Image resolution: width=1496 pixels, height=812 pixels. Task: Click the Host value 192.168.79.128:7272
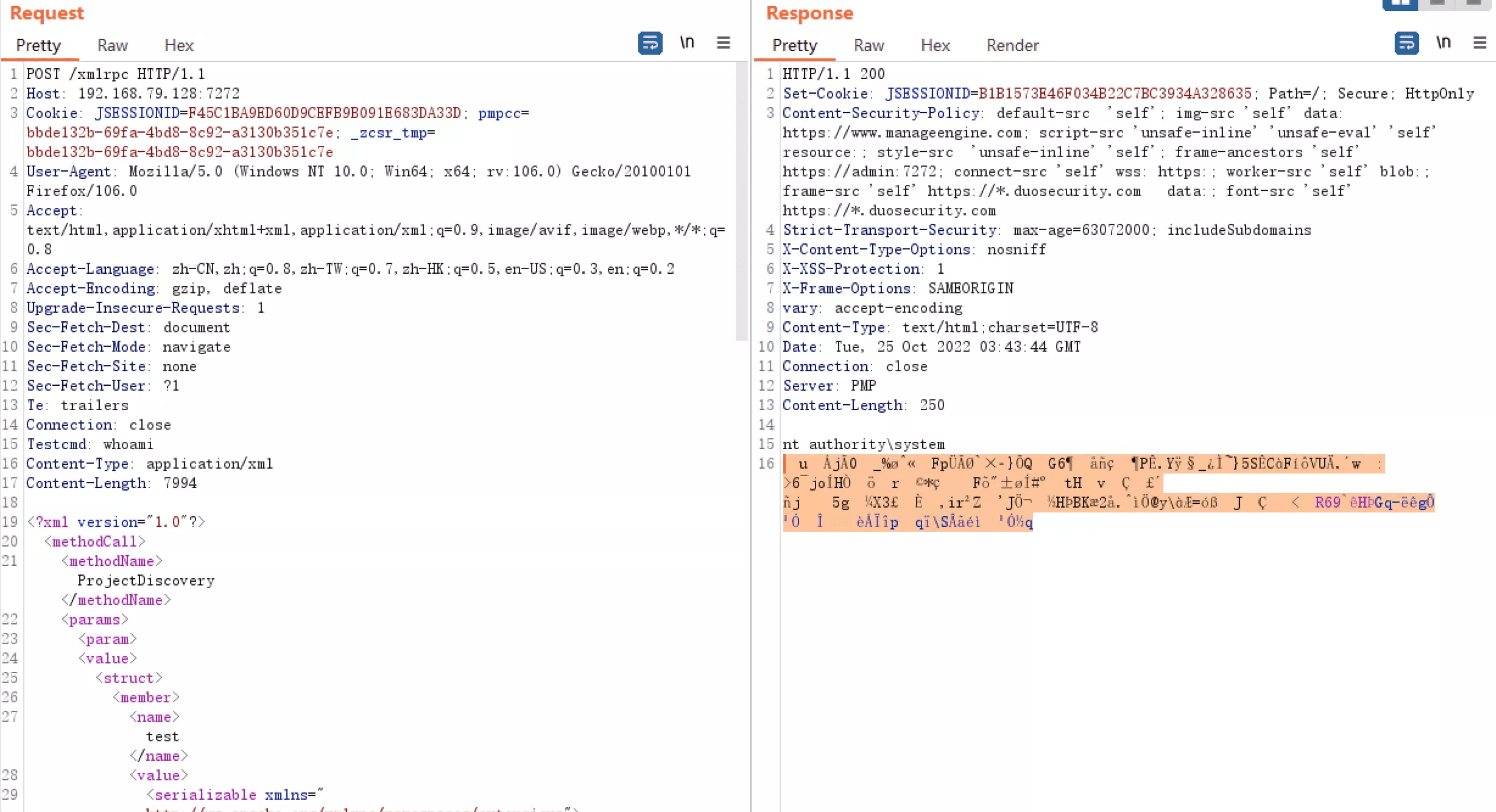pyautogui.click(x=159, y=94)
